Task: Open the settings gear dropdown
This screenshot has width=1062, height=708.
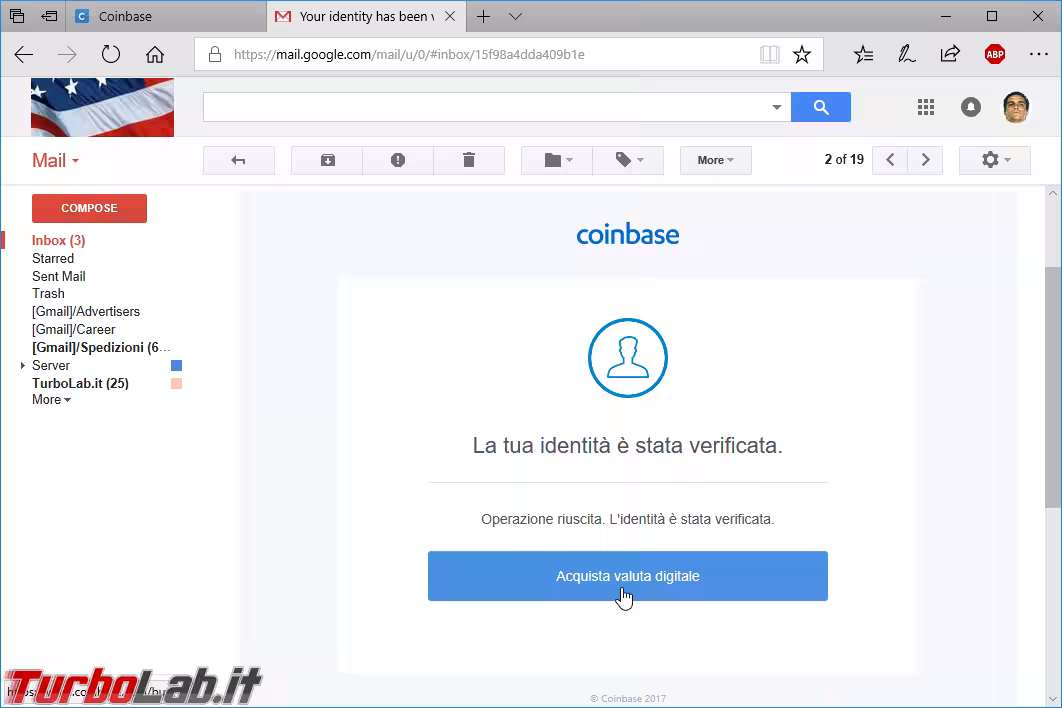Action: (x=995, y=161)
